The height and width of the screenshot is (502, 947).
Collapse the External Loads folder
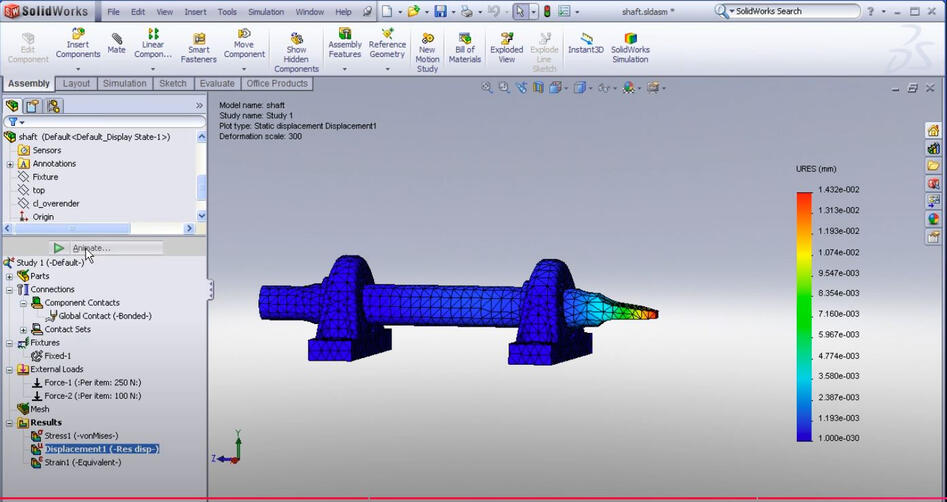tap(10, 369)
